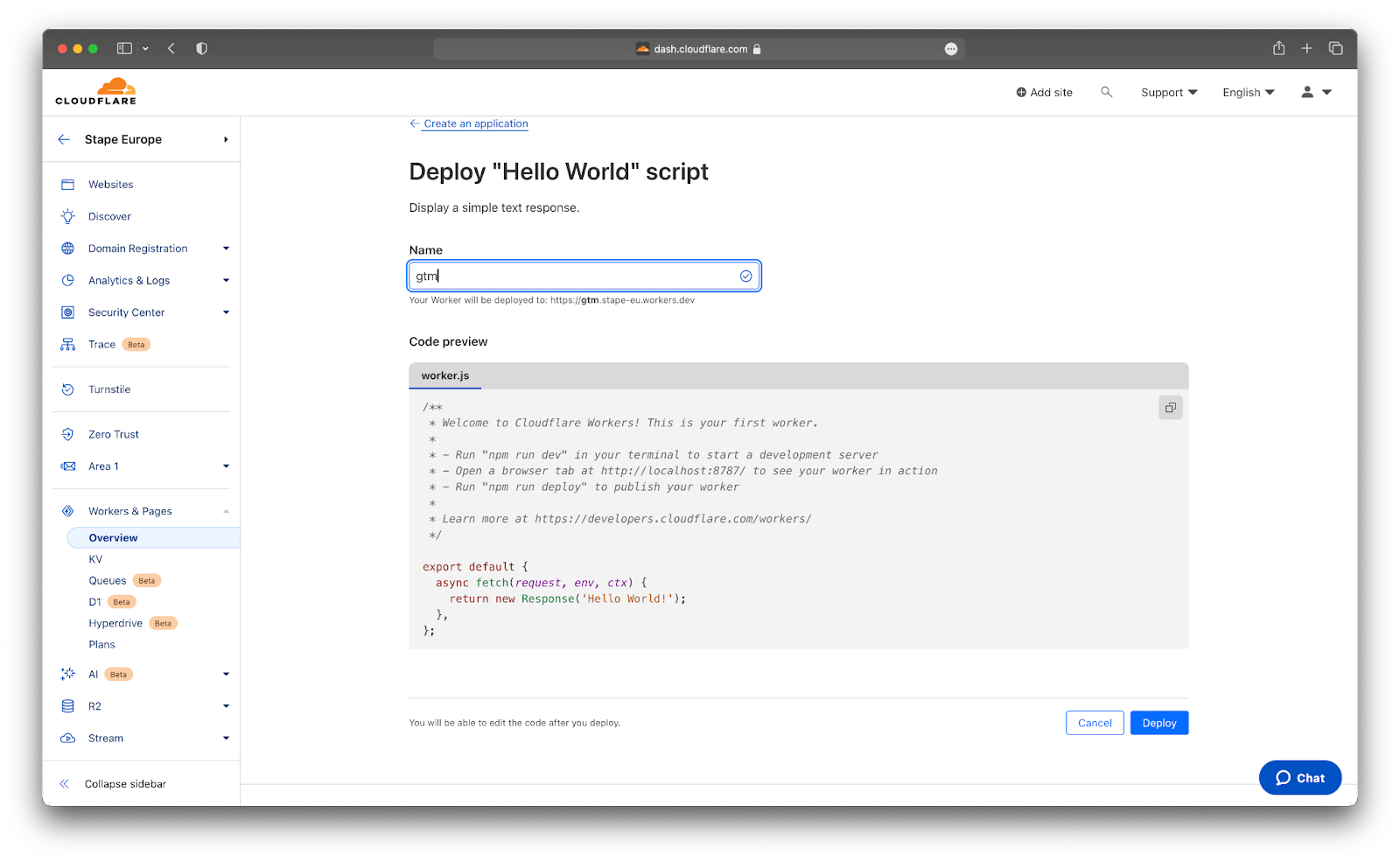Open the Chat support button
1400x862 pixels.
[x=1300, y=778]
